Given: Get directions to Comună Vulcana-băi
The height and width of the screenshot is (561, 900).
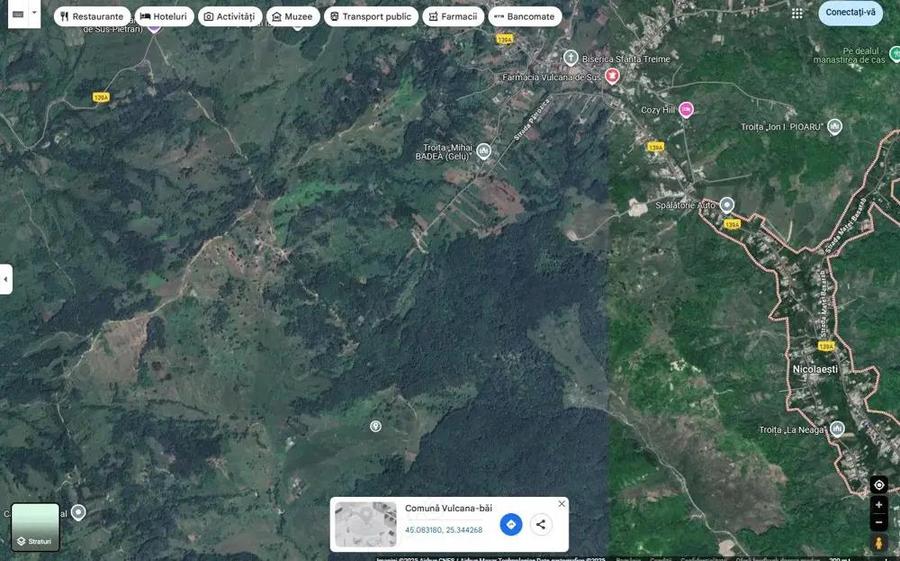Looking at the screenshot, I should click(511, 524).
